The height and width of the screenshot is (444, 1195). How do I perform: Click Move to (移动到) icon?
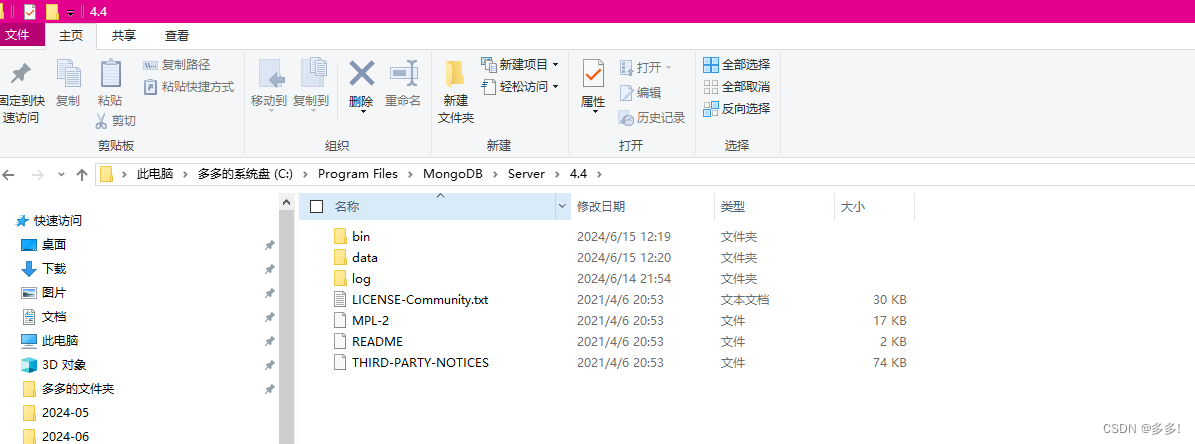tap(271, 75)
